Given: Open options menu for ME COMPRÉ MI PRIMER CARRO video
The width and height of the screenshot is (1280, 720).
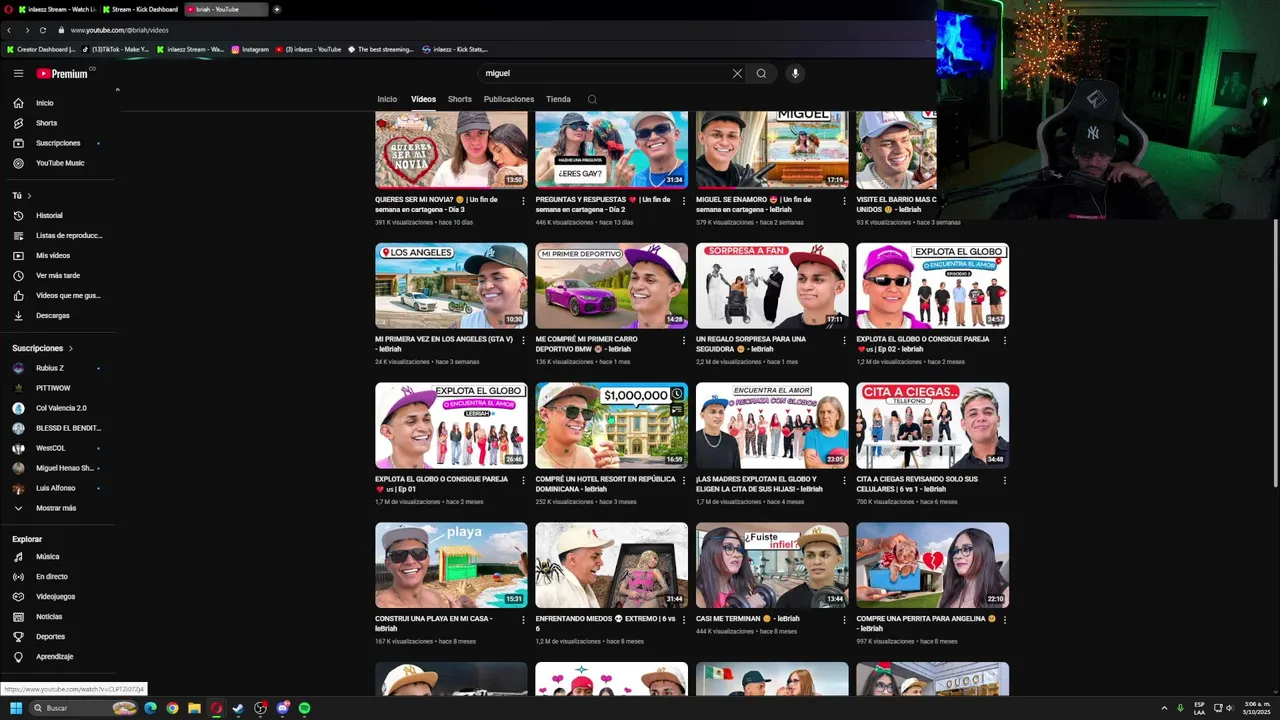Looking at the screenshot, I should (x=683, y=340).
